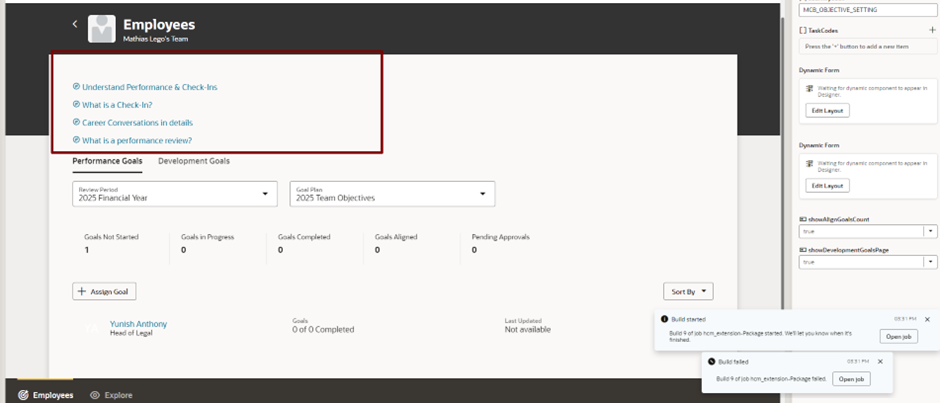Select the Employees tab in bottom bar
The height and width of the screenshot is (403, 940).
tap(46, 395)
